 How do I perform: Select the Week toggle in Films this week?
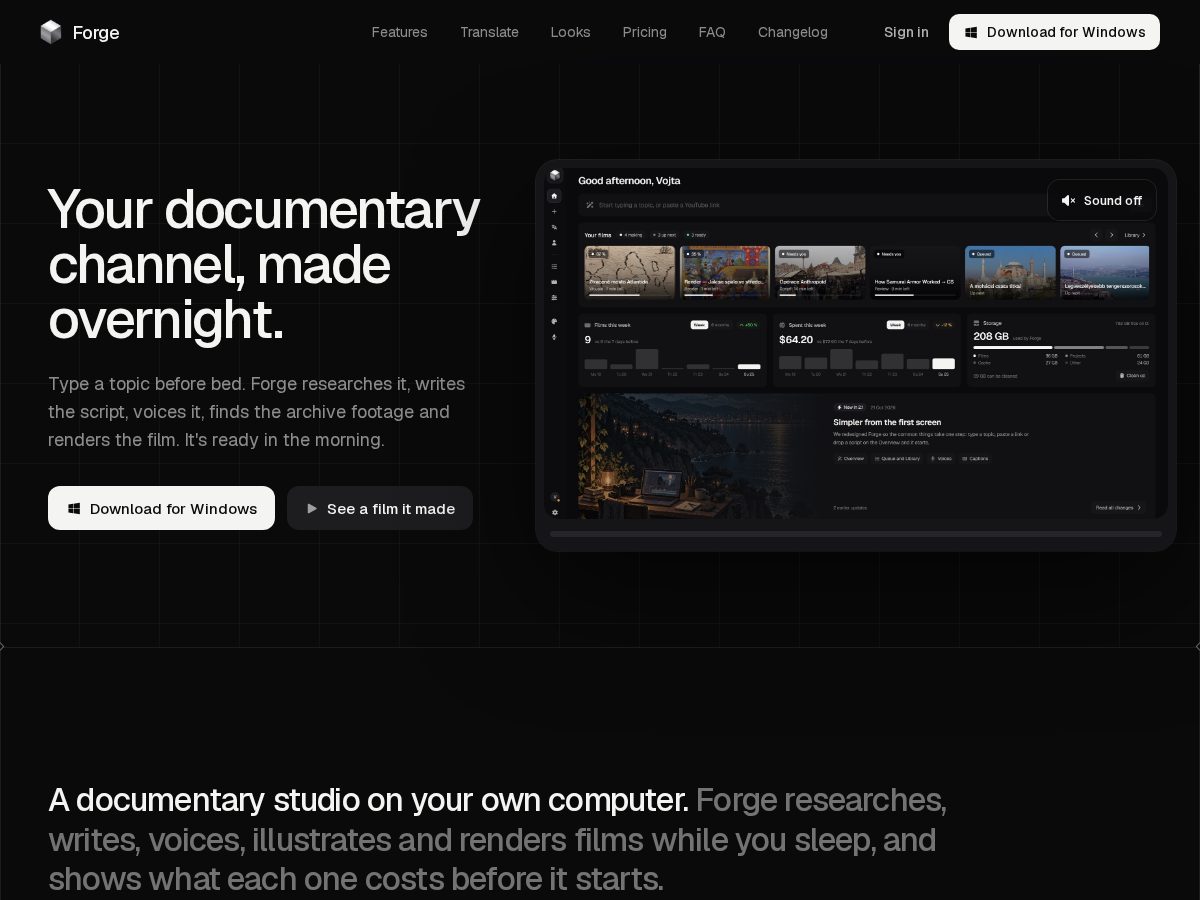(x=699, y=325)
